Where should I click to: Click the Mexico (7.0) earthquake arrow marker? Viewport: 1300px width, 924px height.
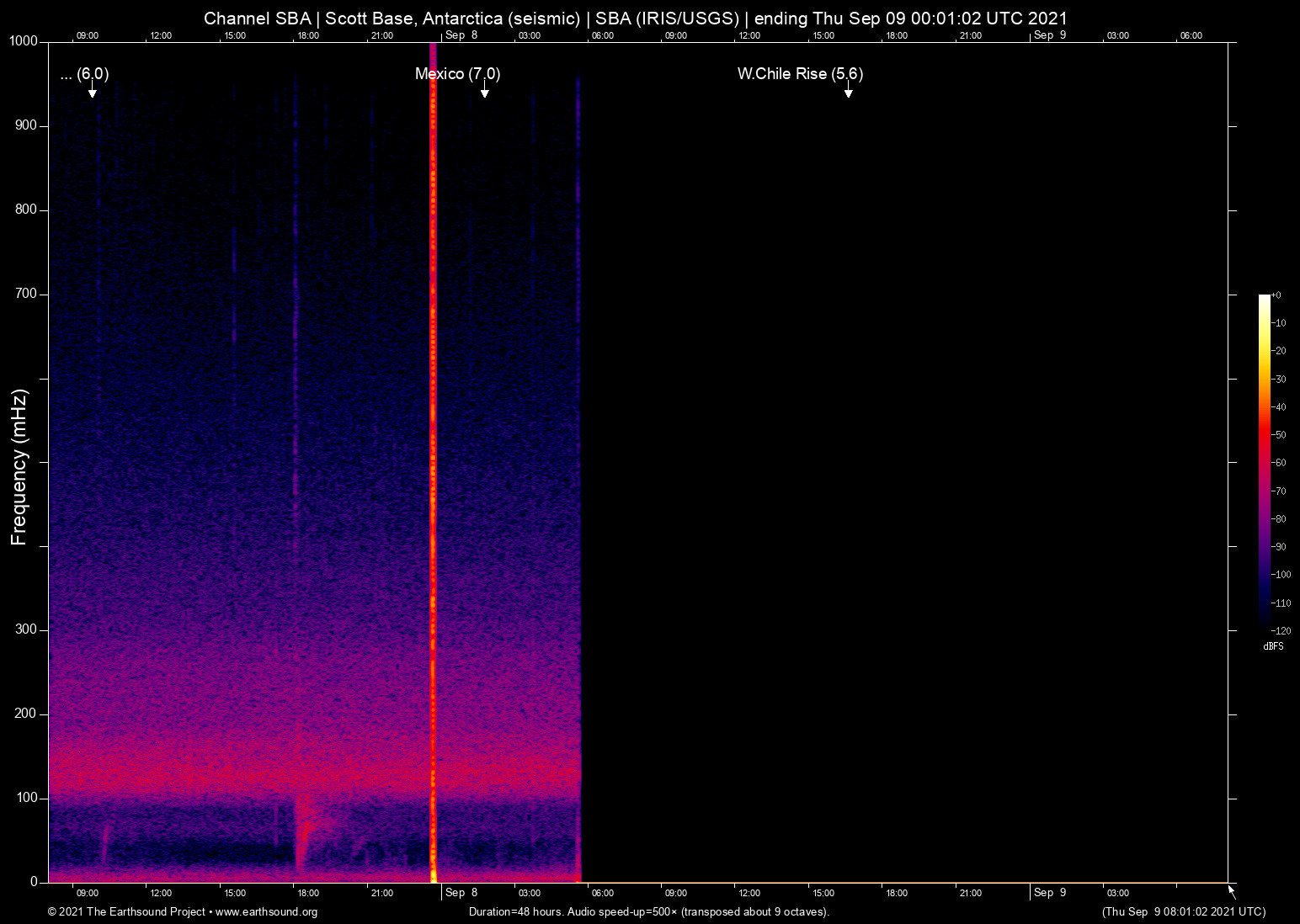click(485, 90)
